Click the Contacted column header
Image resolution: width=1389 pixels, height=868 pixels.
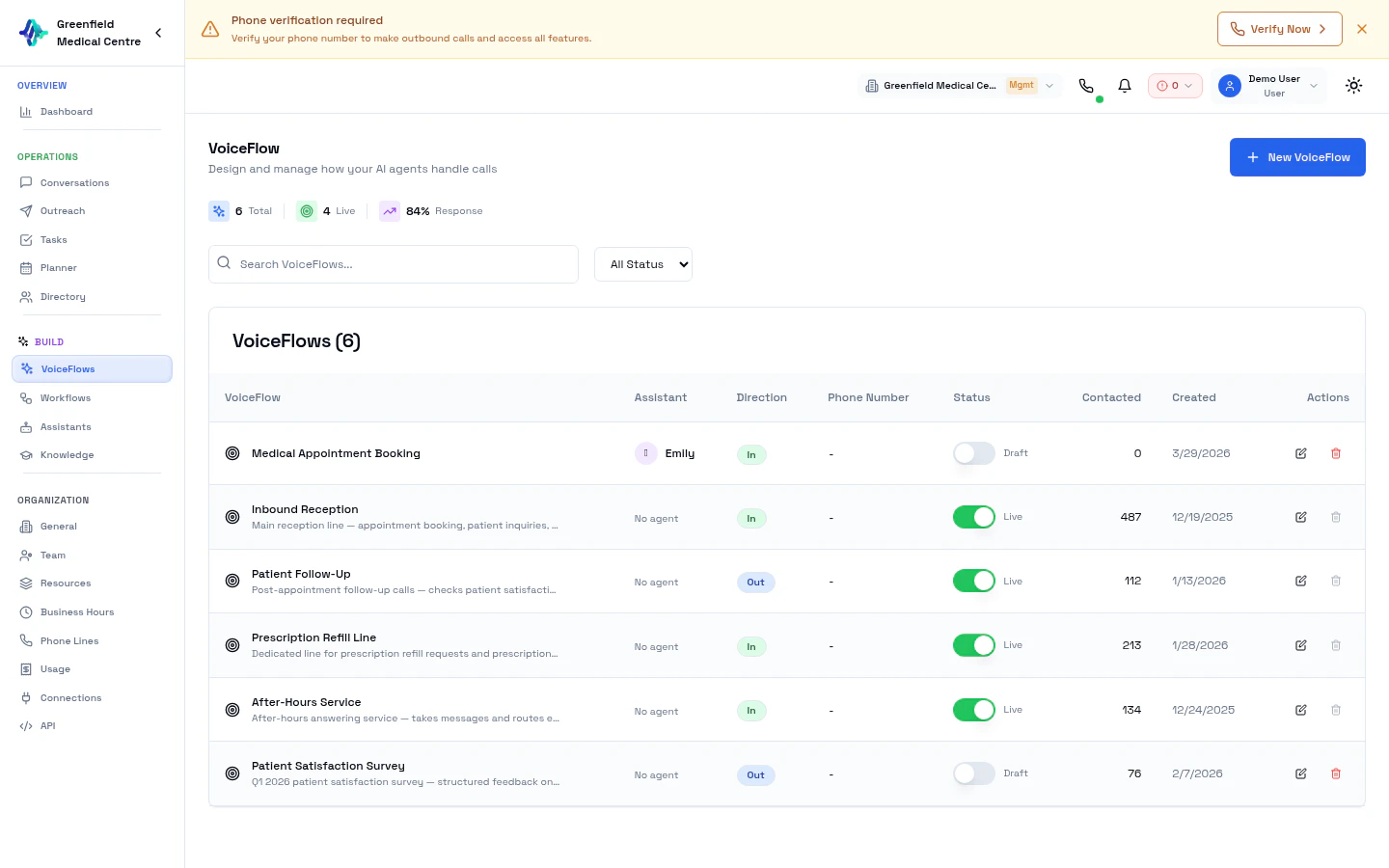click(1111, 397)
